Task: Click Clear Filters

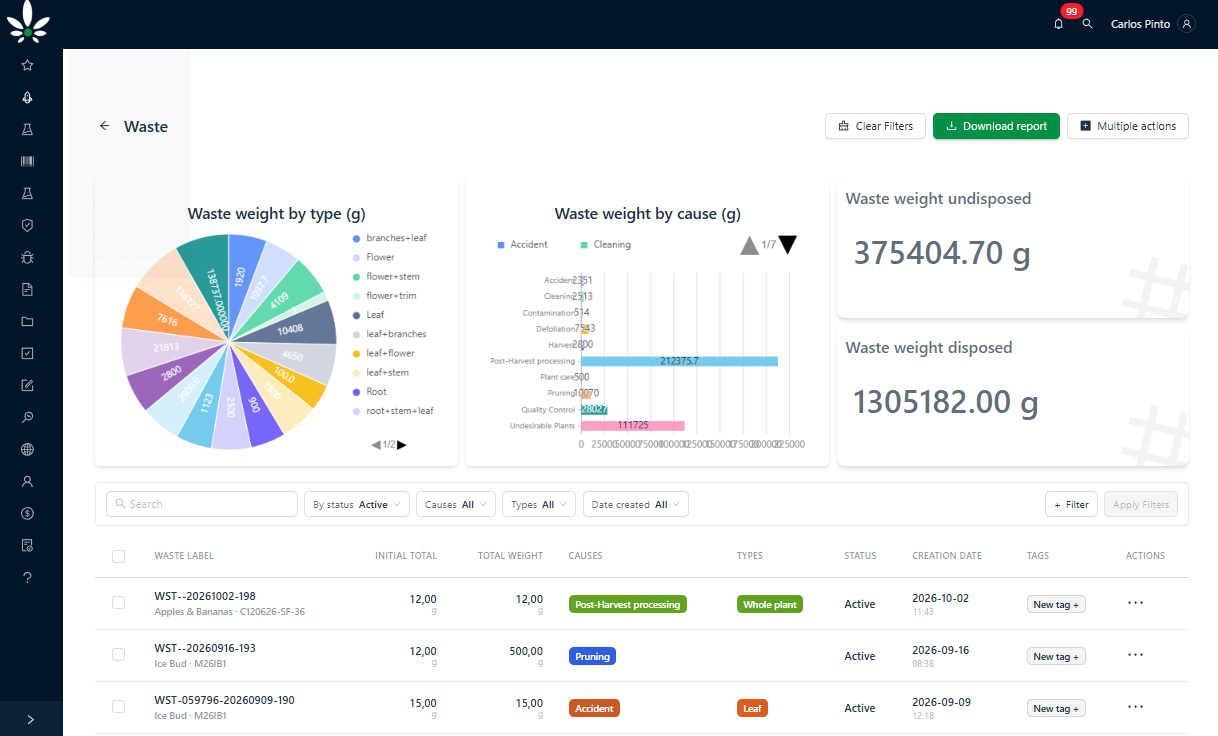Action: [876, 126]
